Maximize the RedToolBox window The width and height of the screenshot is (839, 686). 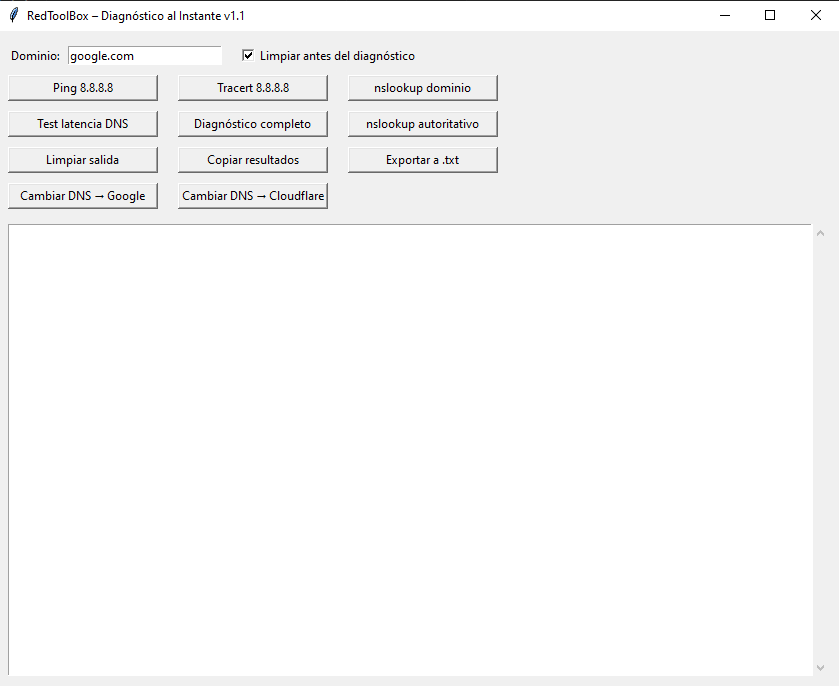(x=770, y=16)
